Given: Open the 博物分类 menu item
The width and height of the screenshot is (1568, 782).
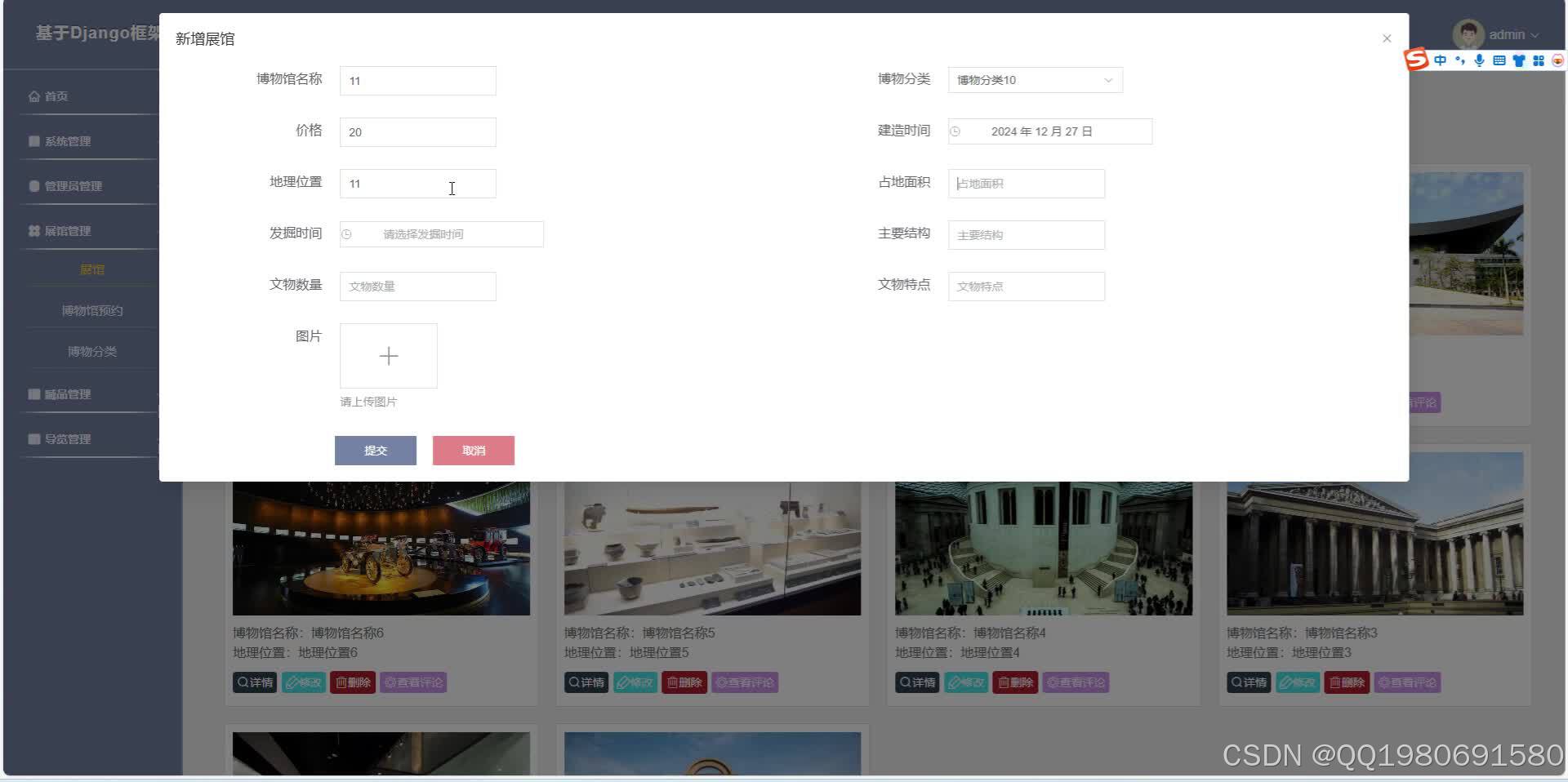Looking at the screenshot, I should click(x=93, y=351).
